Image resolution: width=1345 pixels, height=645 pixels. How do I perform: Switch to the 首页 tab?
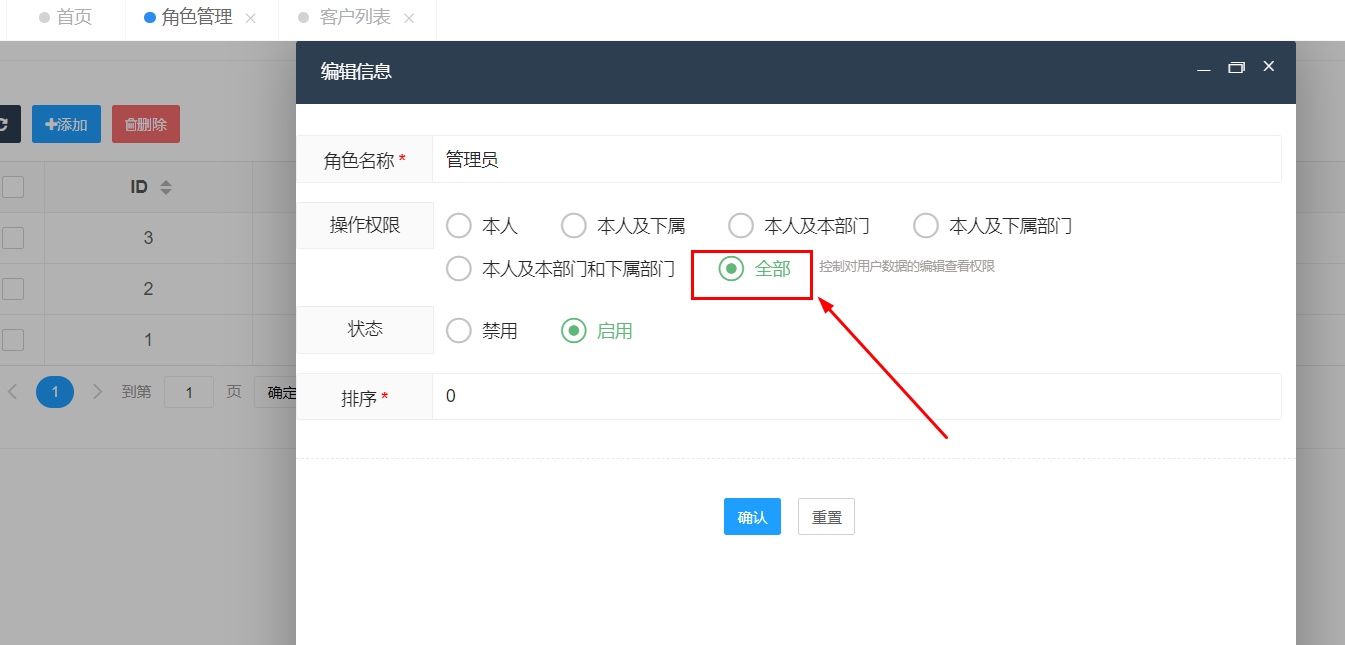[65, 18]
